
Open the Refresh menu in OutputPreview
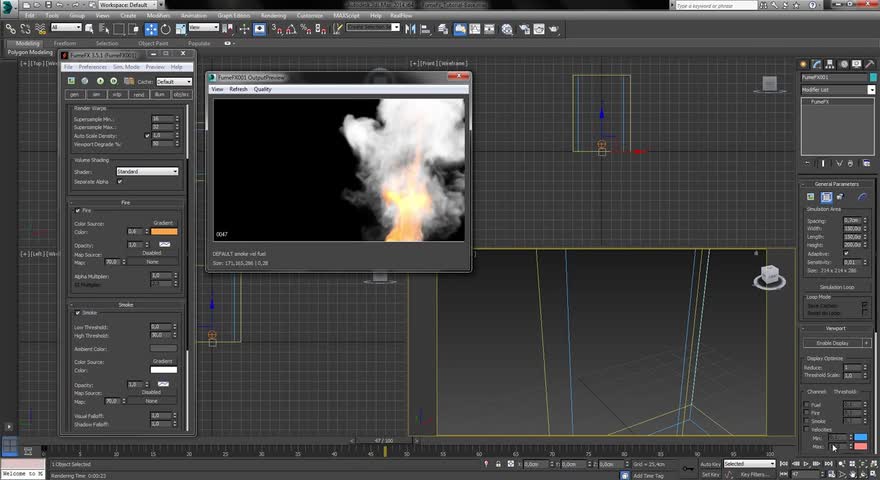tap(238, 90)
